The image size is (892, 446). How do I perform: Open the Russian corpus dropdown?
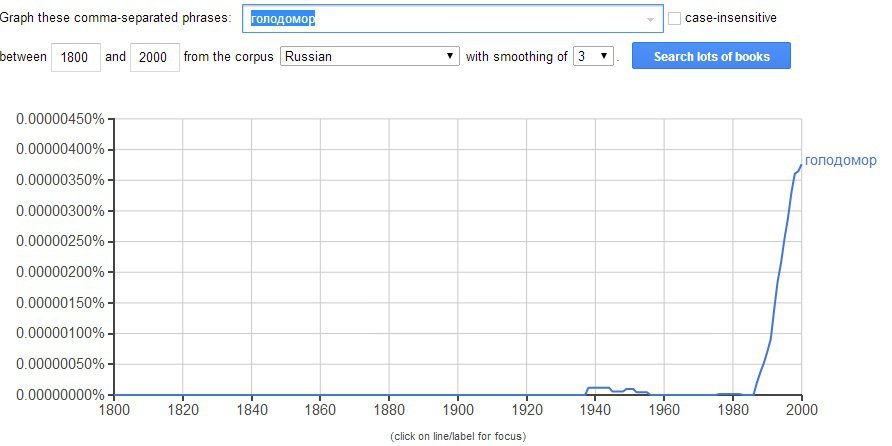pyautogui.click(x=369, y=57)
